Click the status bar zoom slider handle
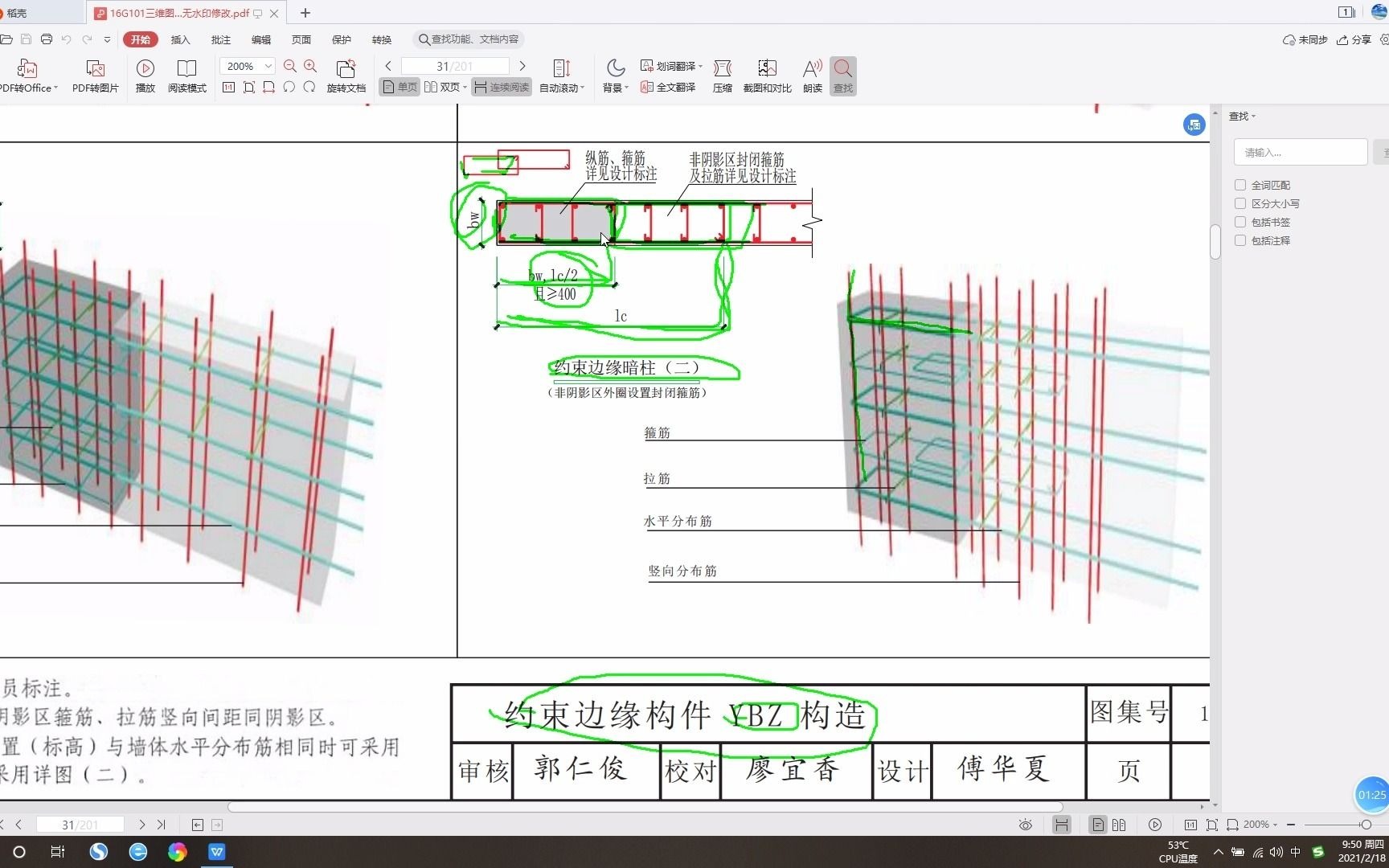This screenshot has width=1389, height=868. pos(1366,825)
